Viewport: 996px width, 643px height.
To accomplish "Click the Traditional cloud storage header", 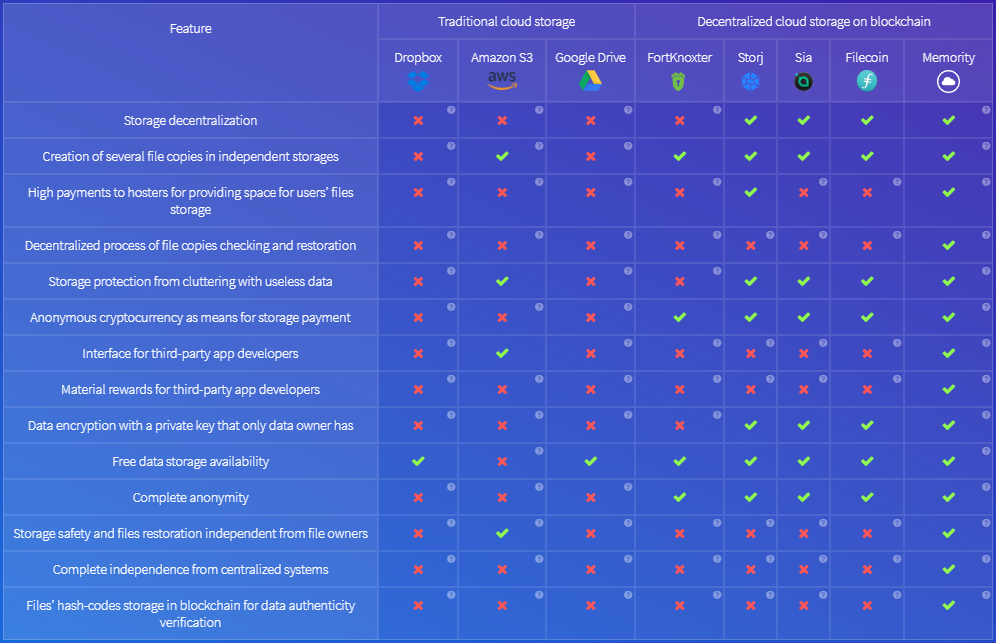I will pyautogui.click(x=506, y=22).
